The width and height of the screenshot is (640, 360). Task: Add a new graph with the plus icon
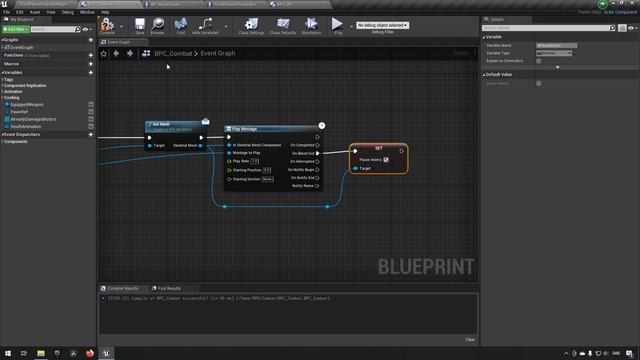[x=91, y=40]
